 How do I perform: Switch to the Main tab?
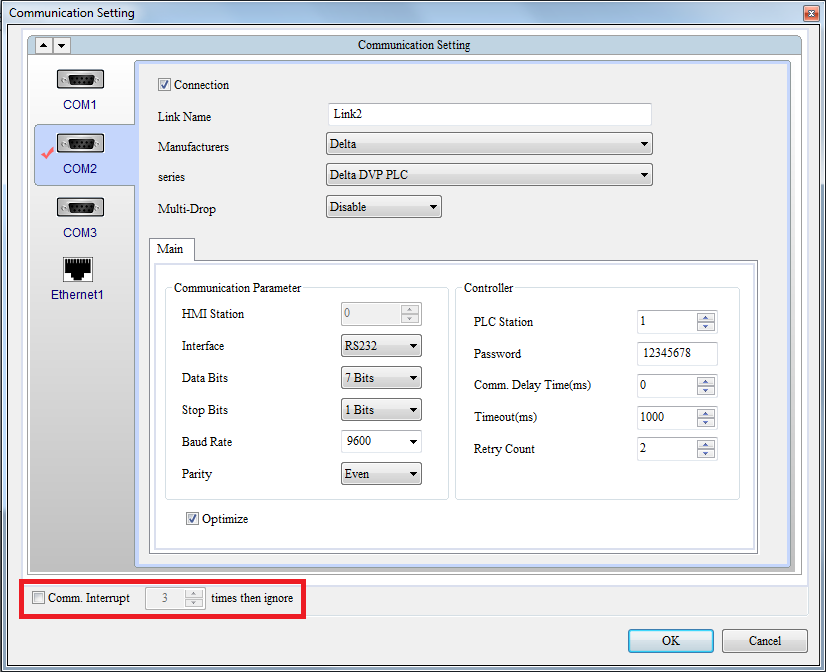(x=171, y=249)
